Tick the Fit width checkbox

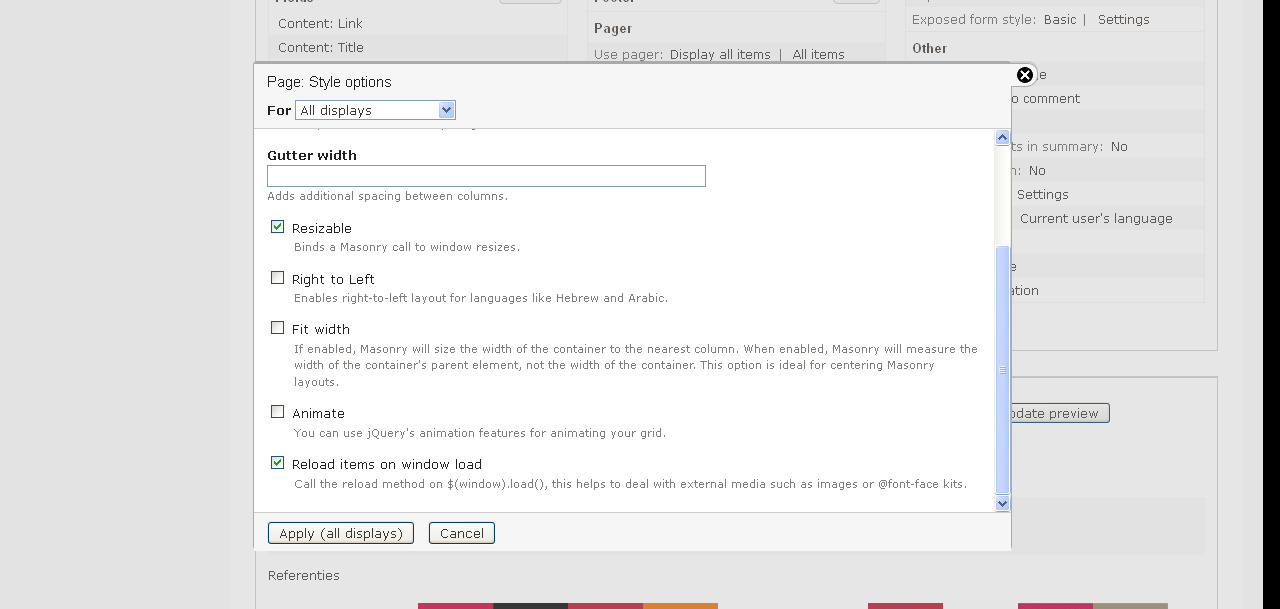coord(278,328)
